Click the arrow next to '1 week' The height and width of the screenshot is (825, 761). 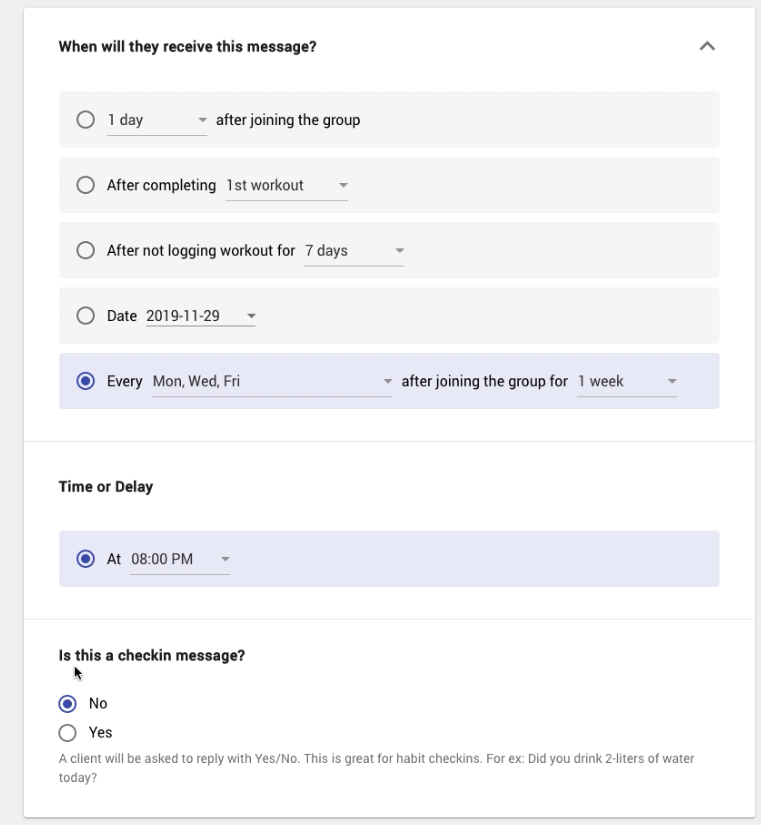(x=671, y=382)
